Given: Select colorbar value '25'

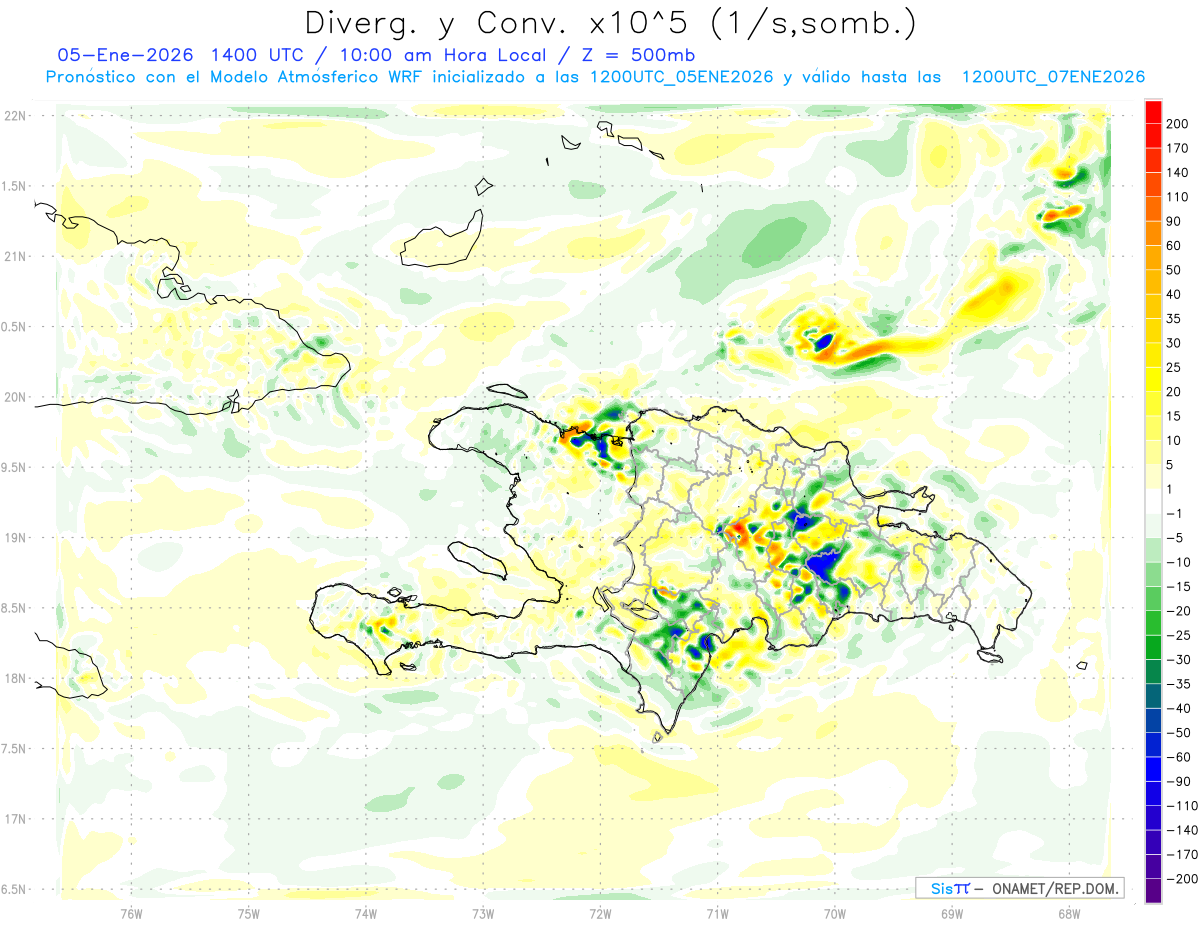Looking at the screenshot, I should tap(1174, 367).
